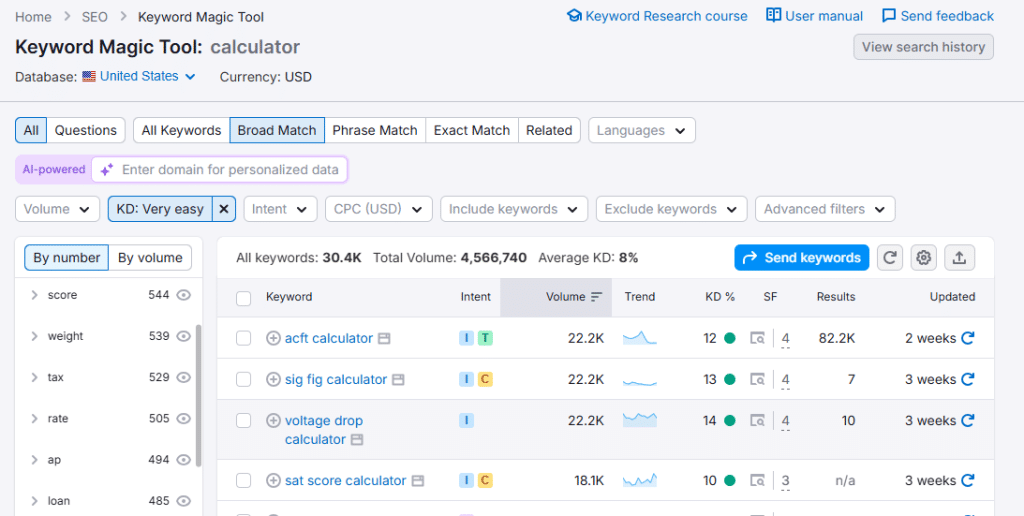
Task: Open the Advanced filters dropdown
Action: [825, 209]
